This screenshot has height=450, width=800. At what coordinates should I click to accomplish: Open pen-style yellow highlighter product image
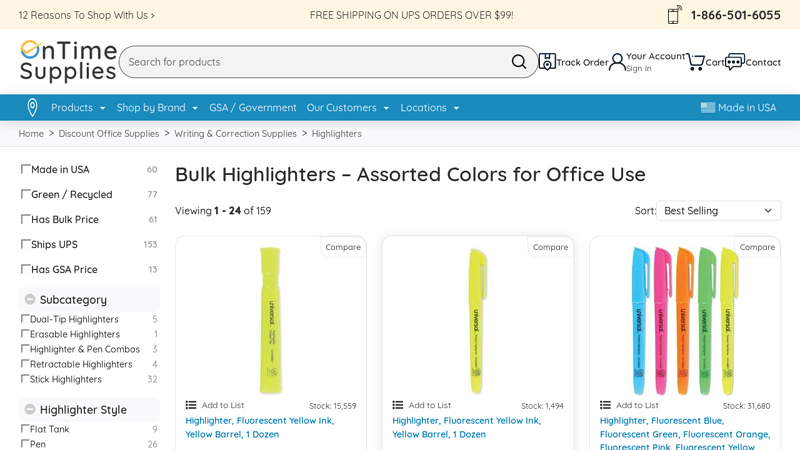click(477, 320)
